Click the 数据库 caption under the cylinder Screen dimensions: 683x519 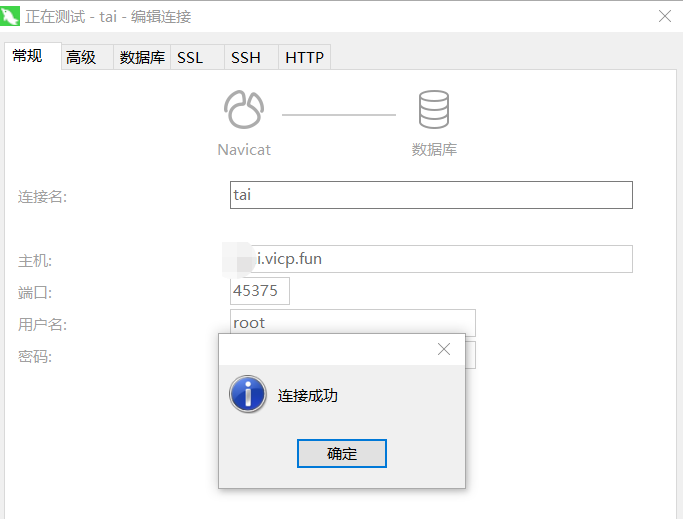tap(434, 149)
